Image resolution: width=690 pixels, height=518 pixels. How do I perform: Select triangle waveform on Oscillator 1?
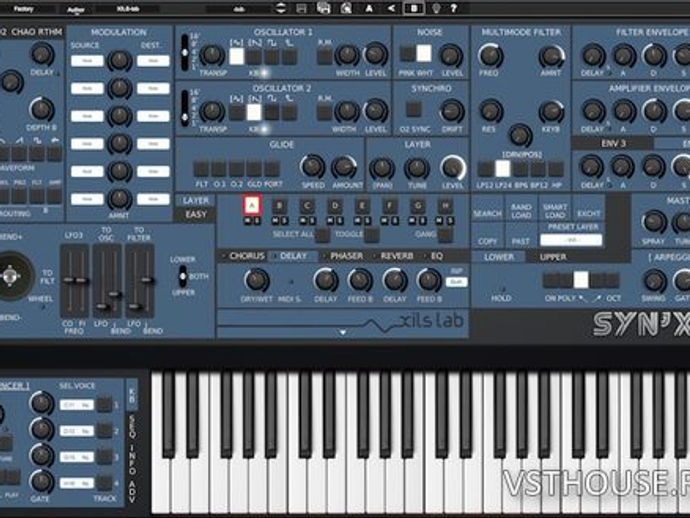click(x=236, y=57)
